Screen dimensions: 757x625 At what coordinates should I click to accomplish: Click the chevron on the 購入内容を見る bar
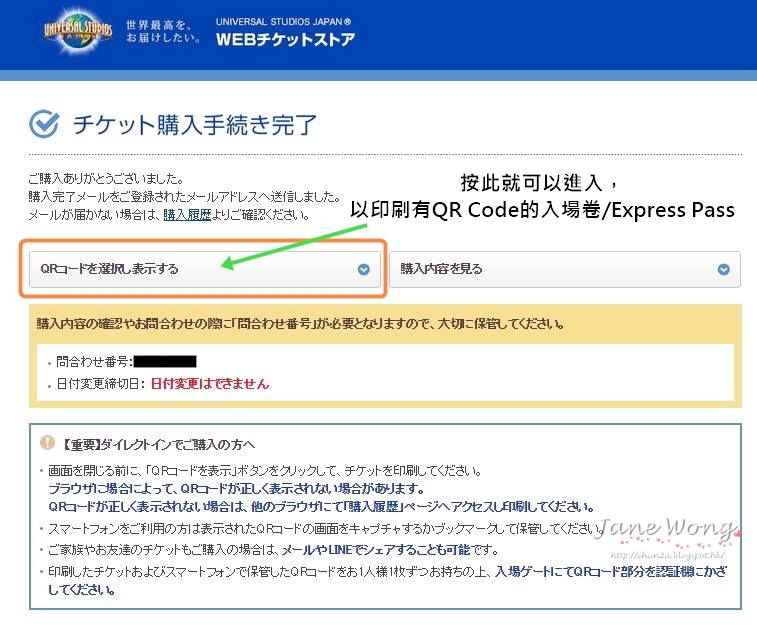pos(723,269)
